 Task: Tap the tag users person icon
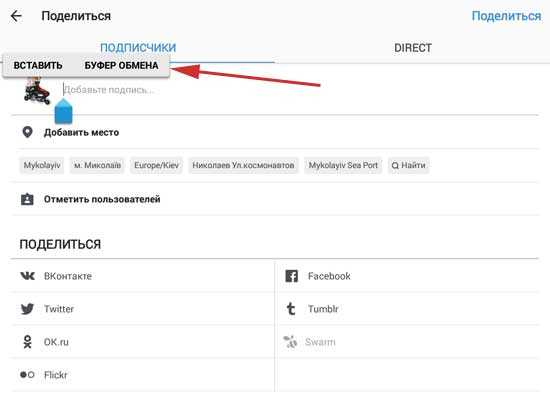27,199
